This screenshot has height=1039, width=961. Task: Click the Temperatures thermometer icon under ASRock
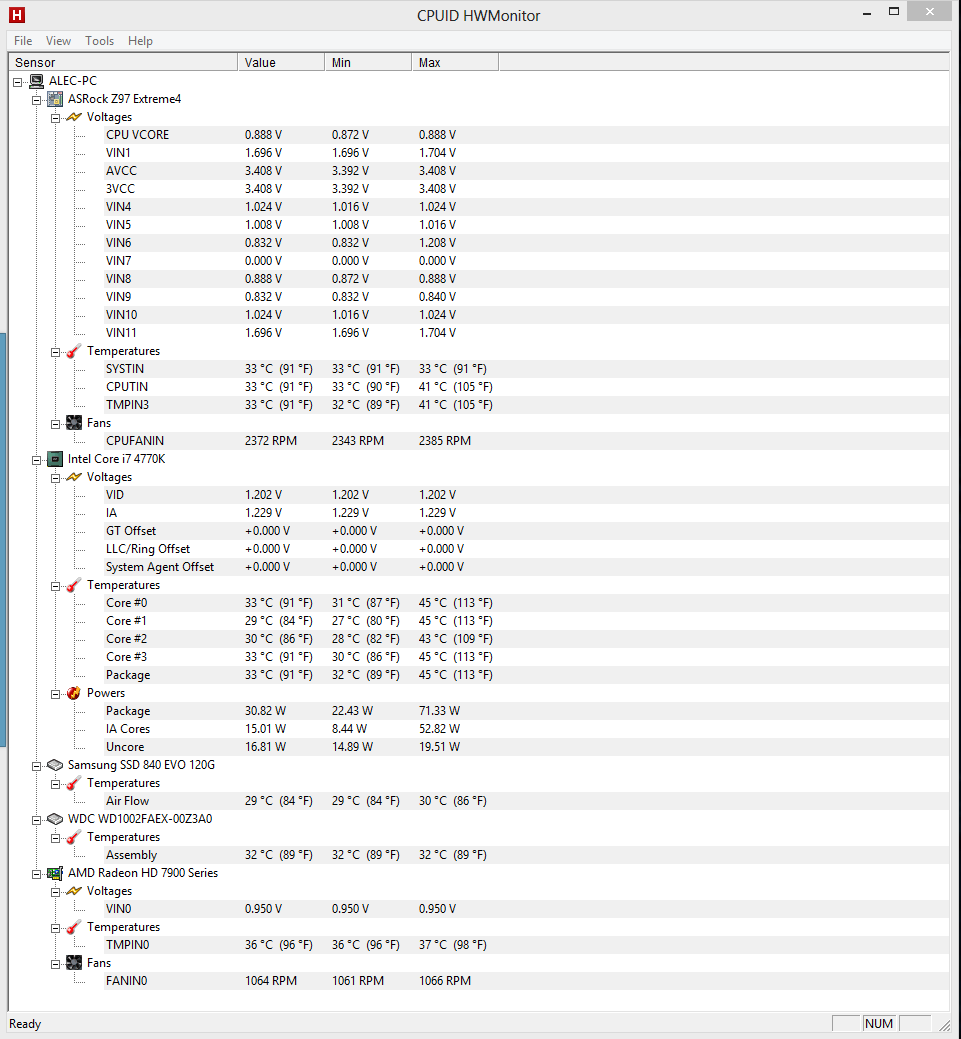pos(74,351)
